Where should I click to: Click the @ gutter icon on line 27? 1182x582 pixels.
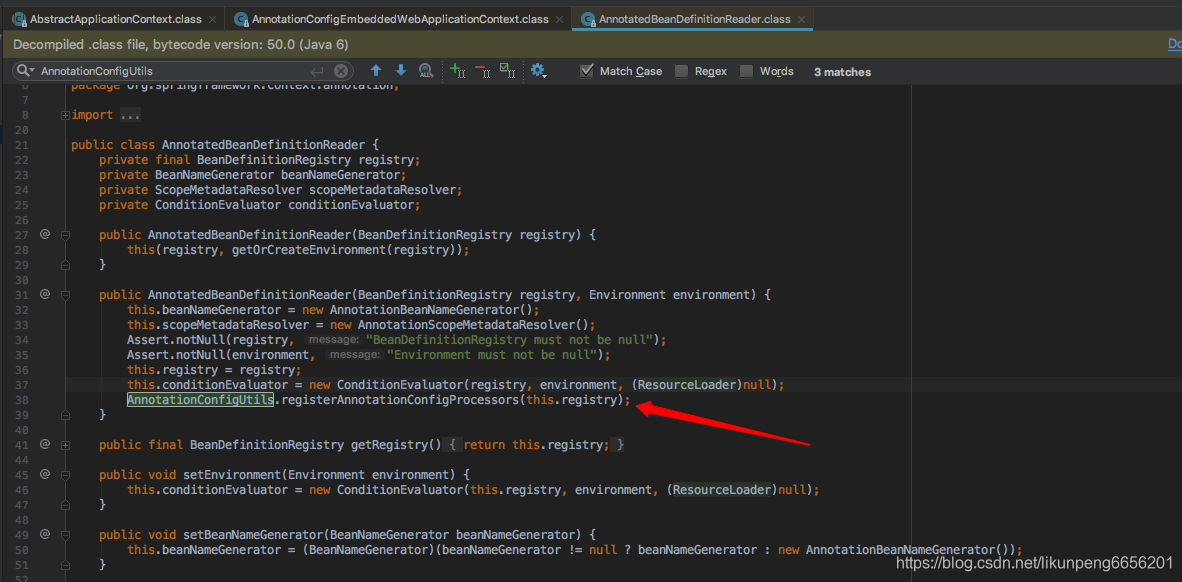(x=44, y=234)
